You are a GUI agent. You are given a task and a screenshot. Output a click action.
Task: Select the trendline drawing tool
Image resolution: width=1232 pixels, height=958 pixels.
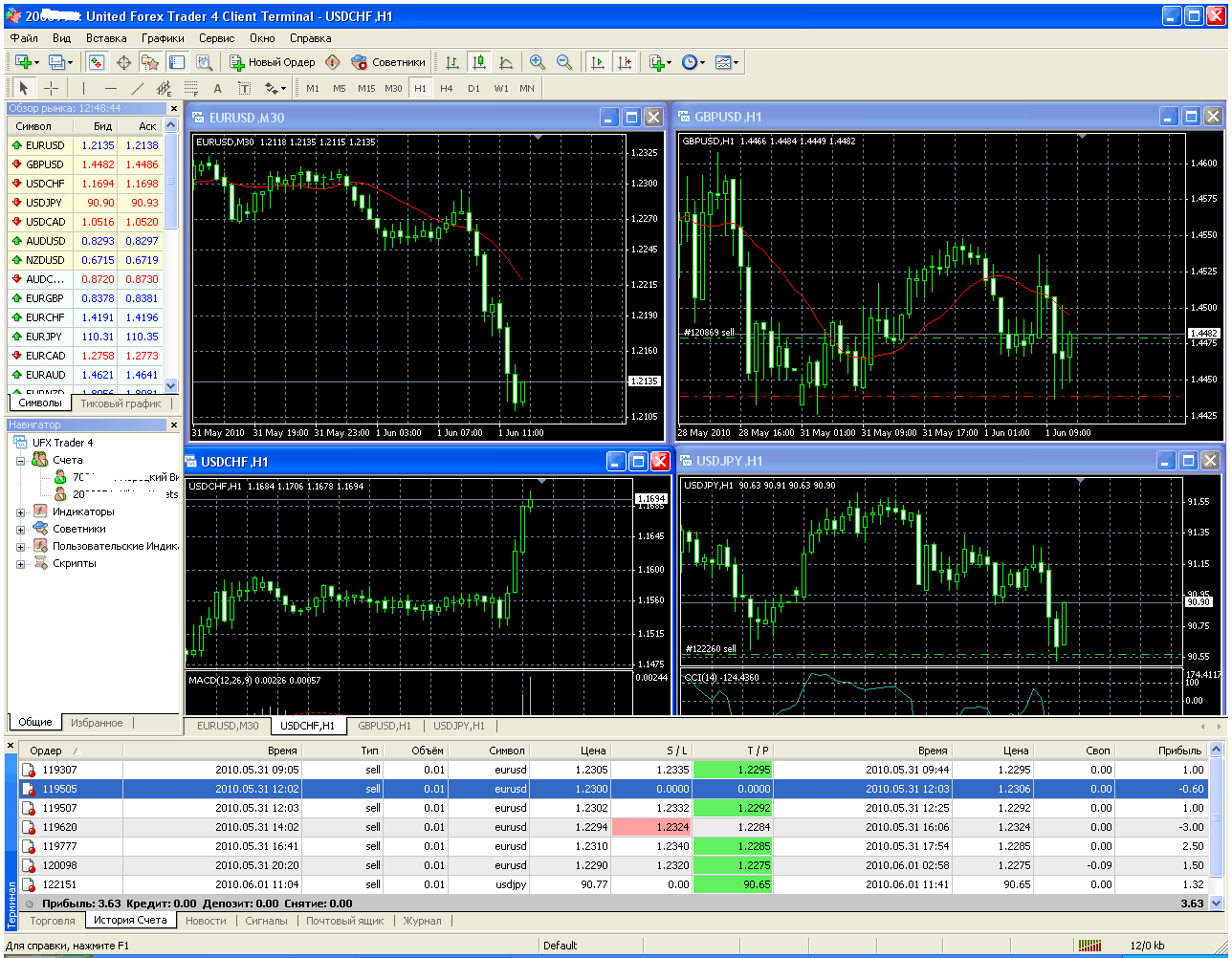click(137, 88)
